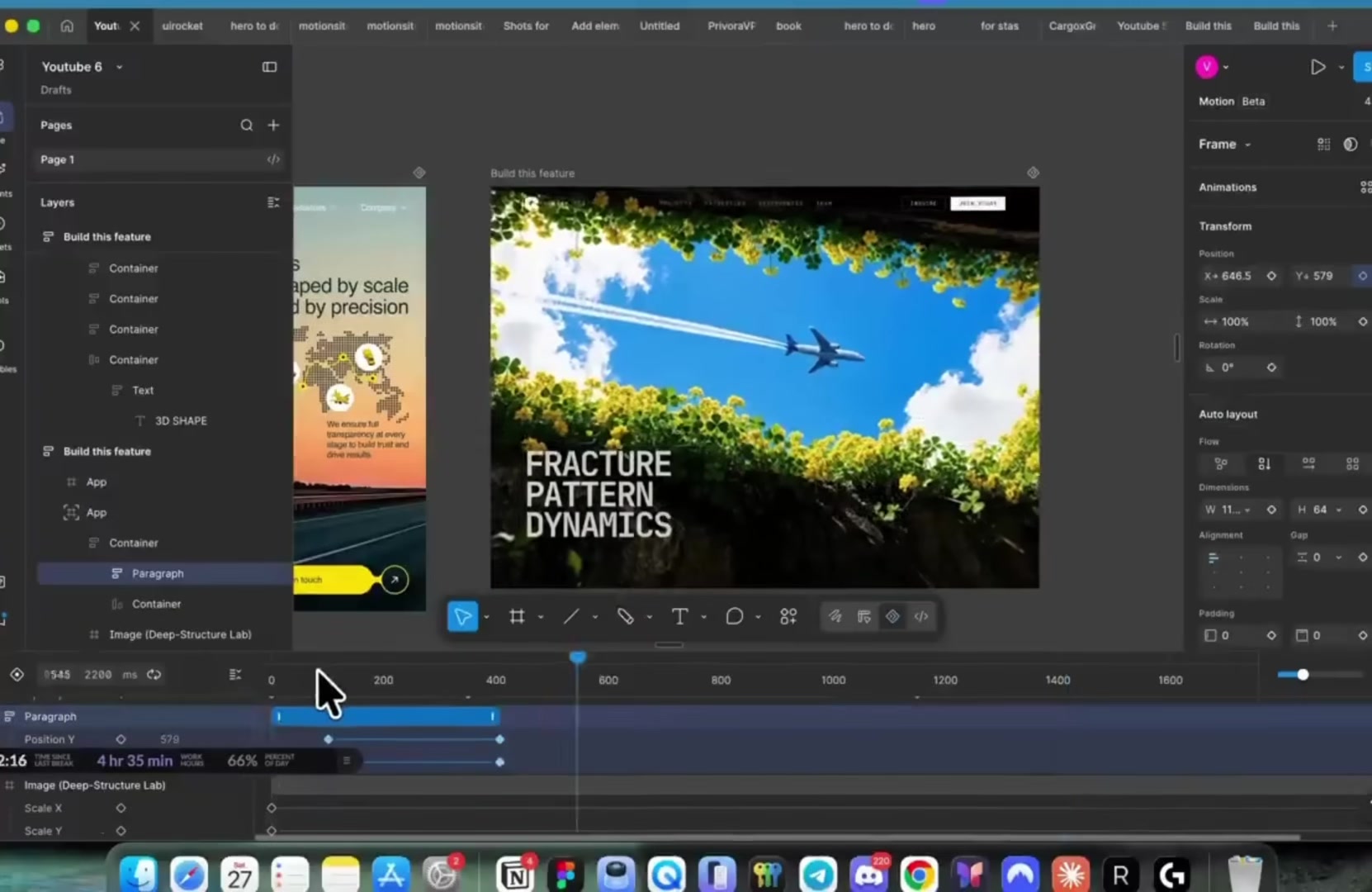Screen dimensions: 1372x892
Task: Toggle keyframe diamond next to Rotation
Action: 1271,368
